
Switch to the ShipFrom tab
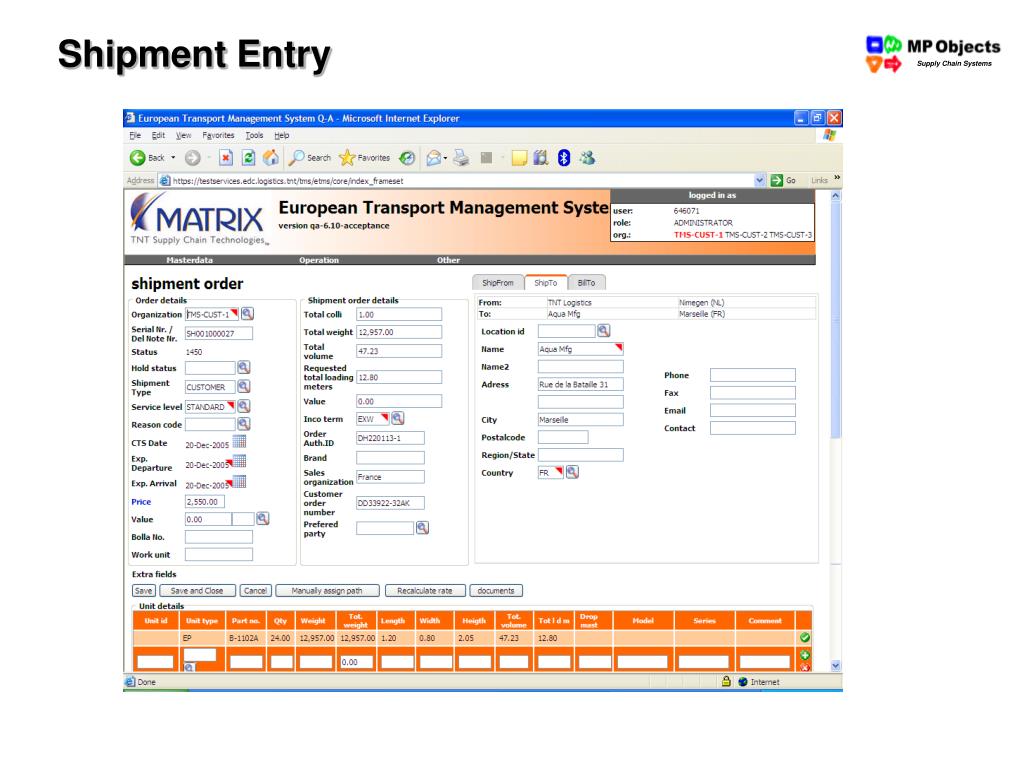click(x=498, y=283)
